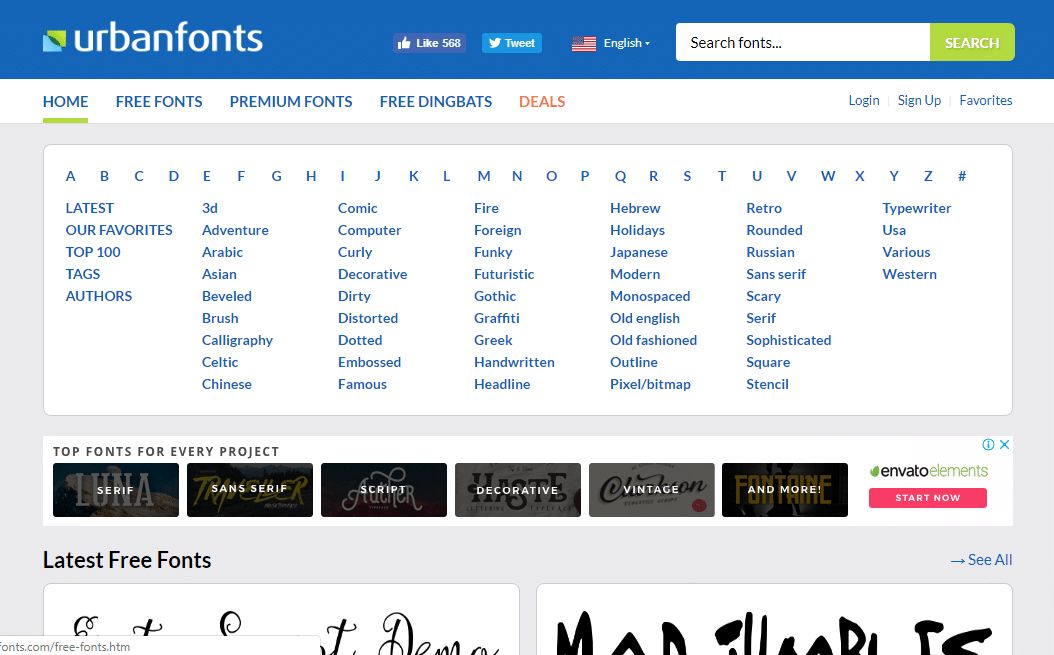Browse the Monospaced font category

click(x=650, y=297)
